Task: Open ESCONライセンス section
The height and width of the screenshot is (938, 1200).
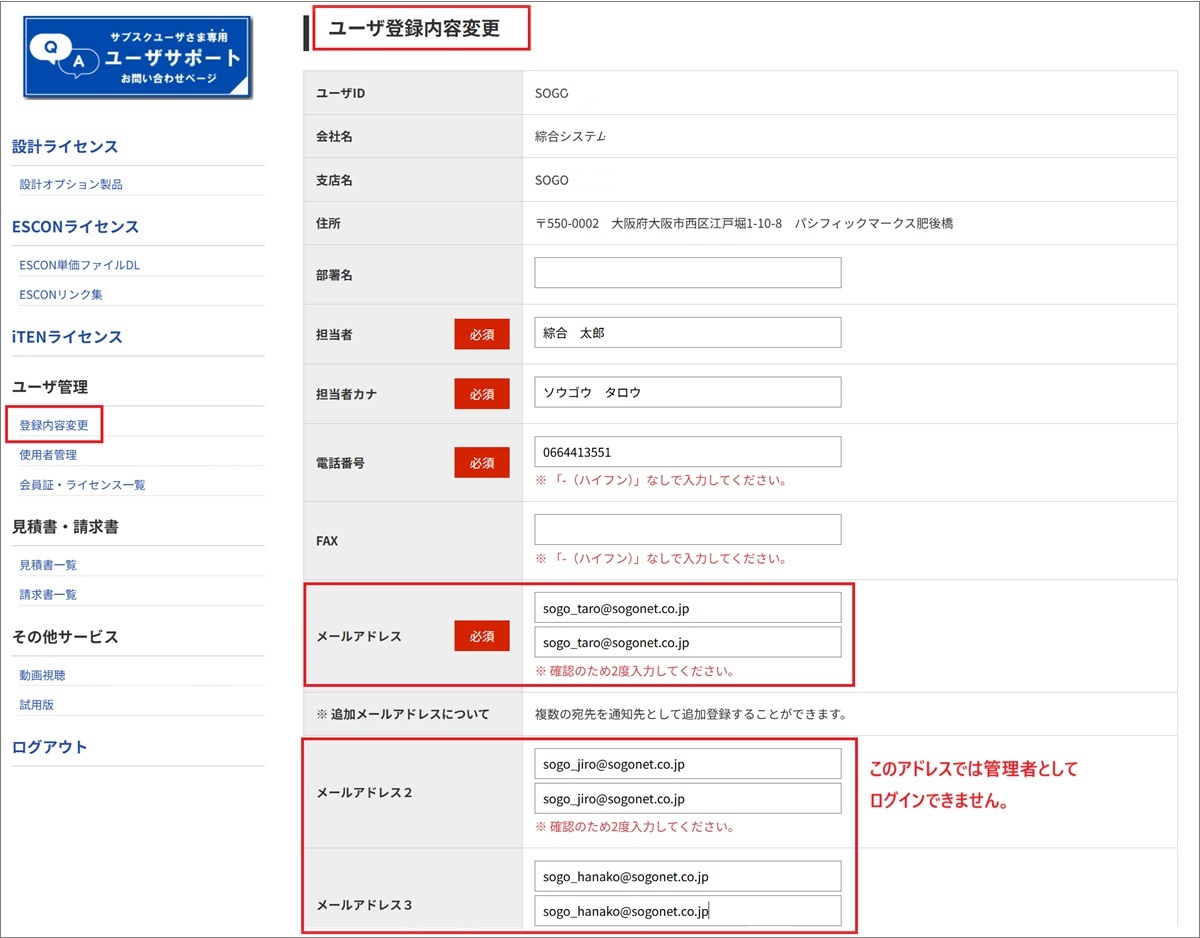Action: 75,227
